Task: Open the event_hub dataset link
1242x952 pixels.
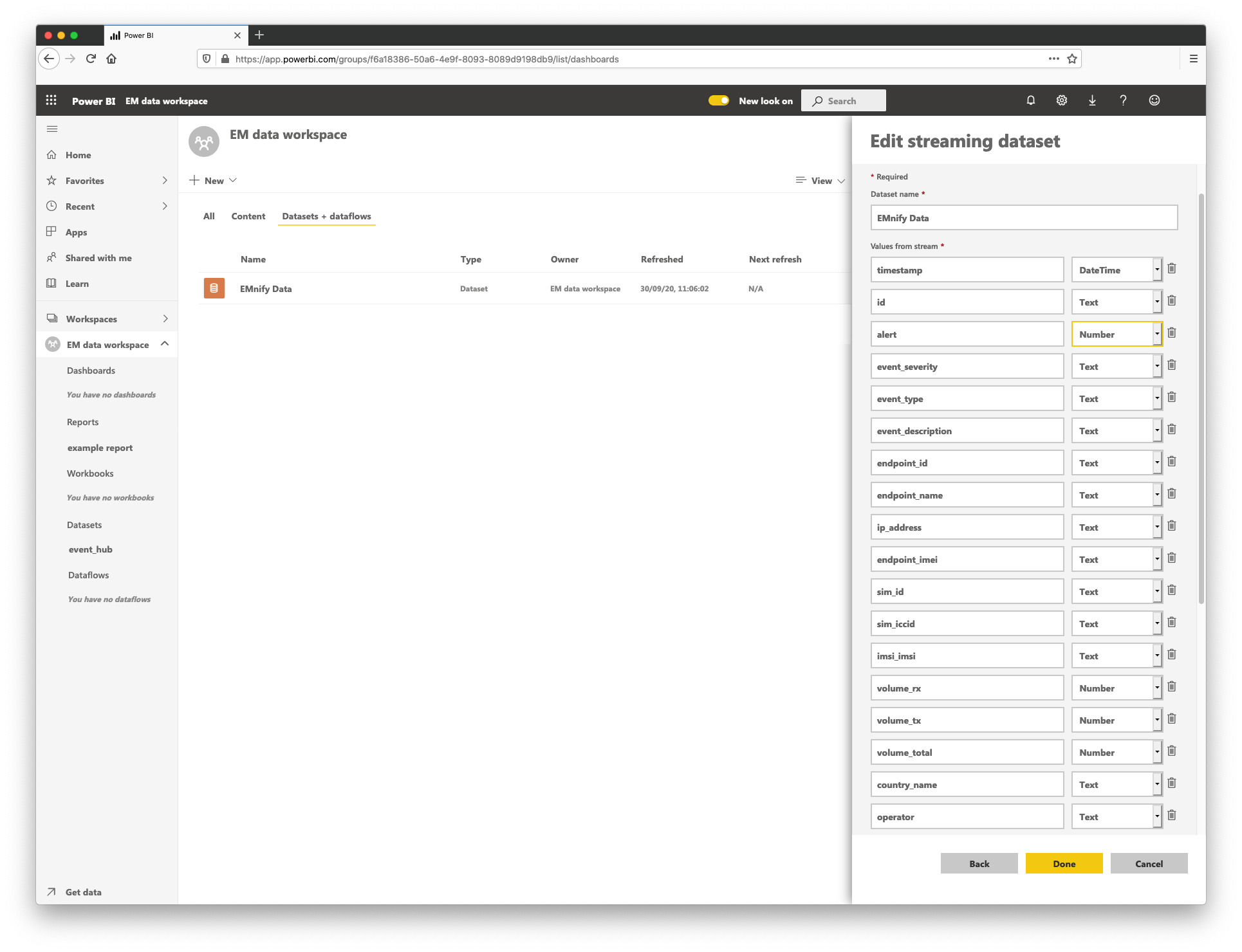Action: (x=91, y=549)
